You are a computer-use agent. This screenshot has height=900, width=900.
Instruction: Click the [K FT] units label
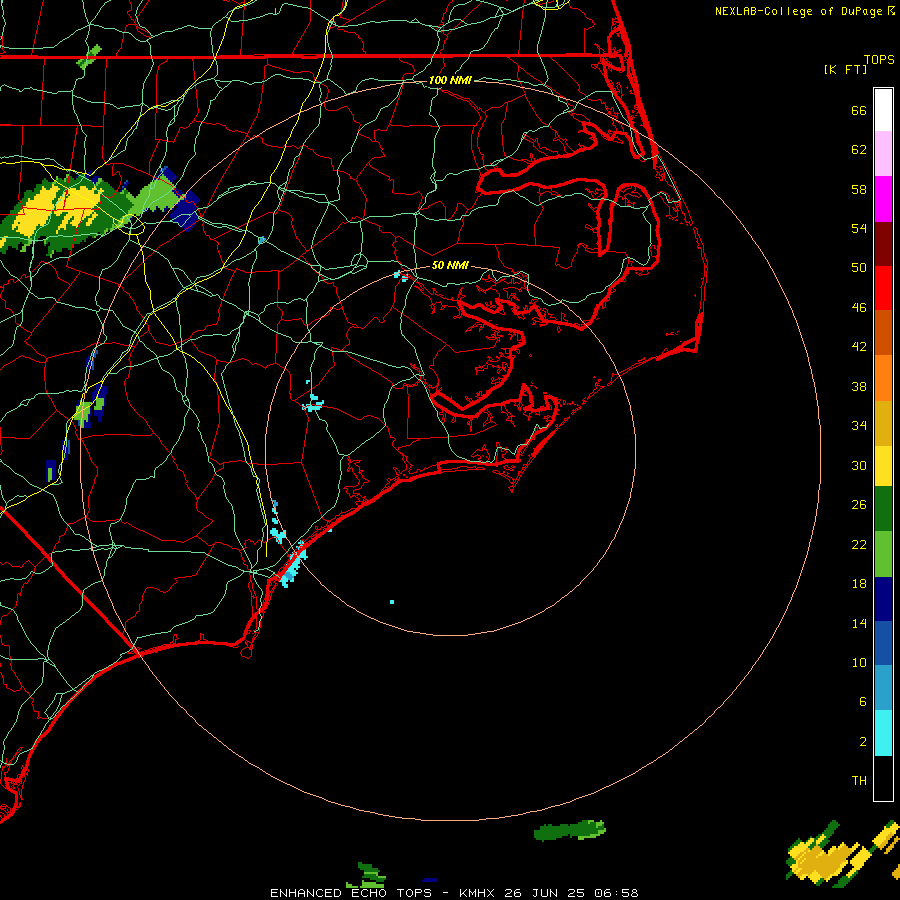click(x=845, y=69)
